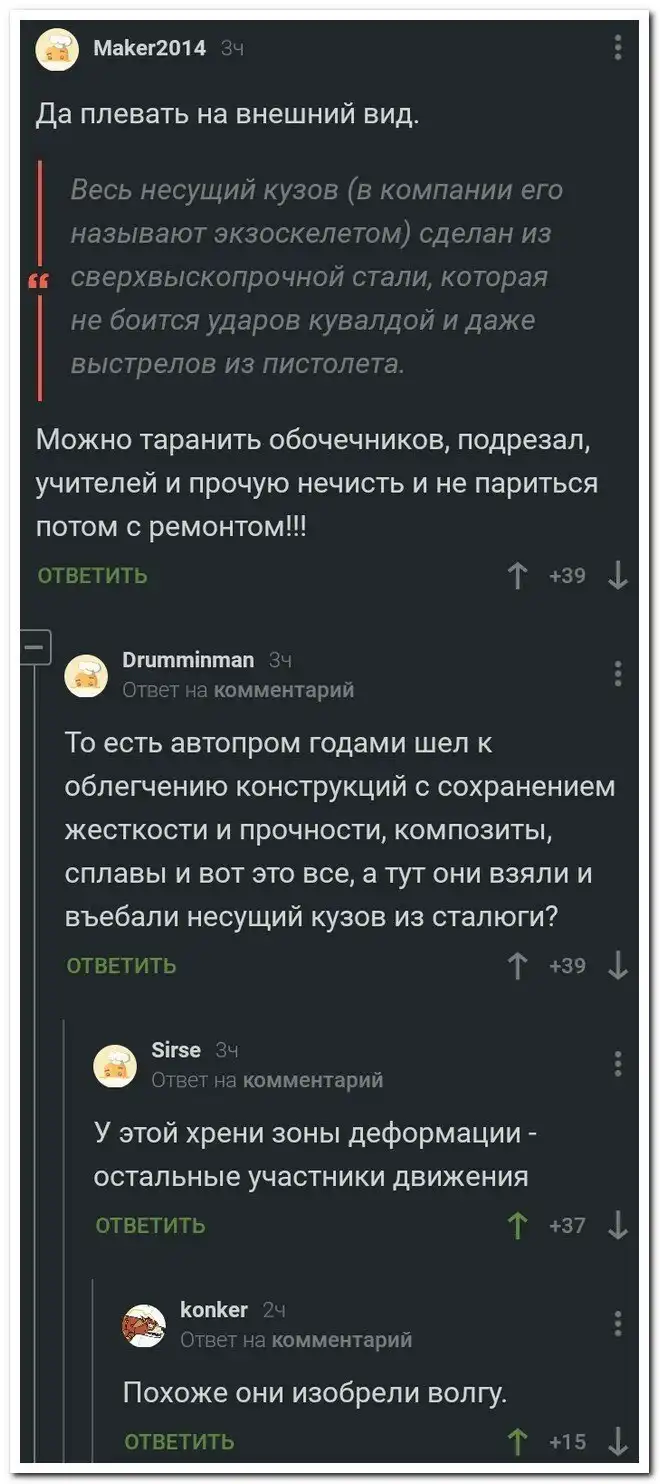The height and width of the screenshot is (1484, 660).
Task: Reply to Sirse's comment
Action: (x=150, y=1226)
